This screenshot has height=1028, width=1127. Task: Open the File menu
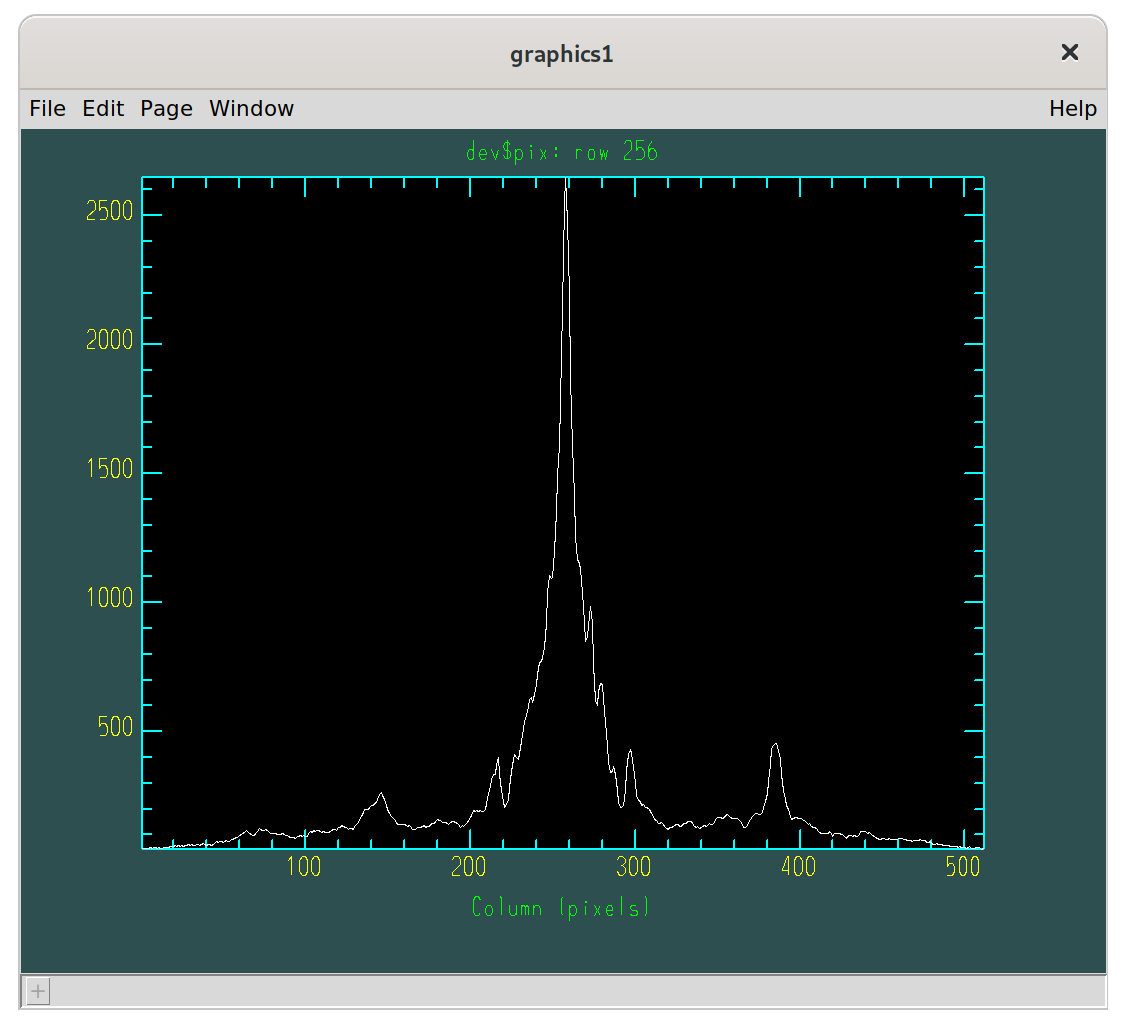click(x=47, y=108)
